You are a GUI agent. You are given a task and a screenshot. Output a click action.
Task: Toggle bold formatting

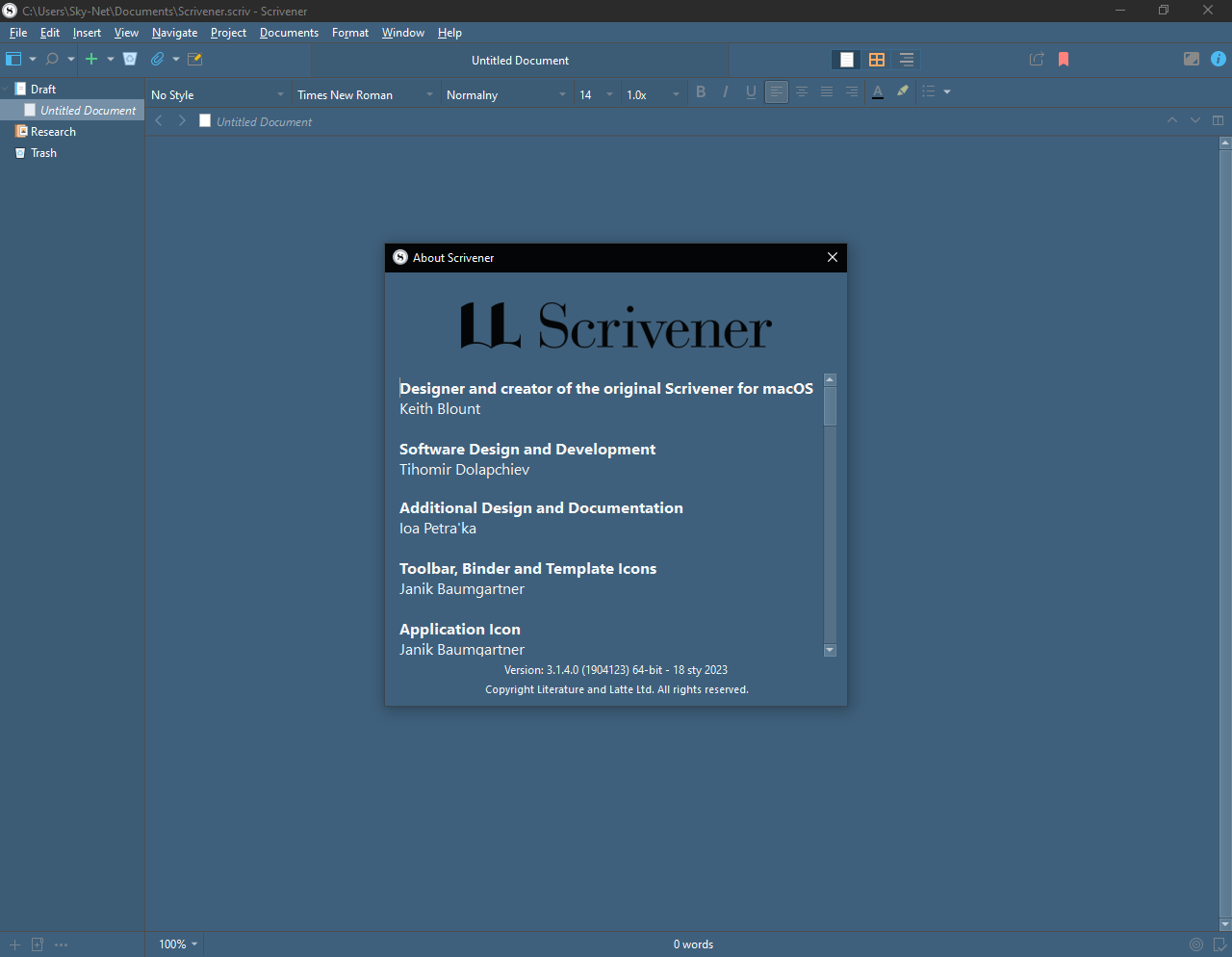pyautogui.click(x=701, y=91)
